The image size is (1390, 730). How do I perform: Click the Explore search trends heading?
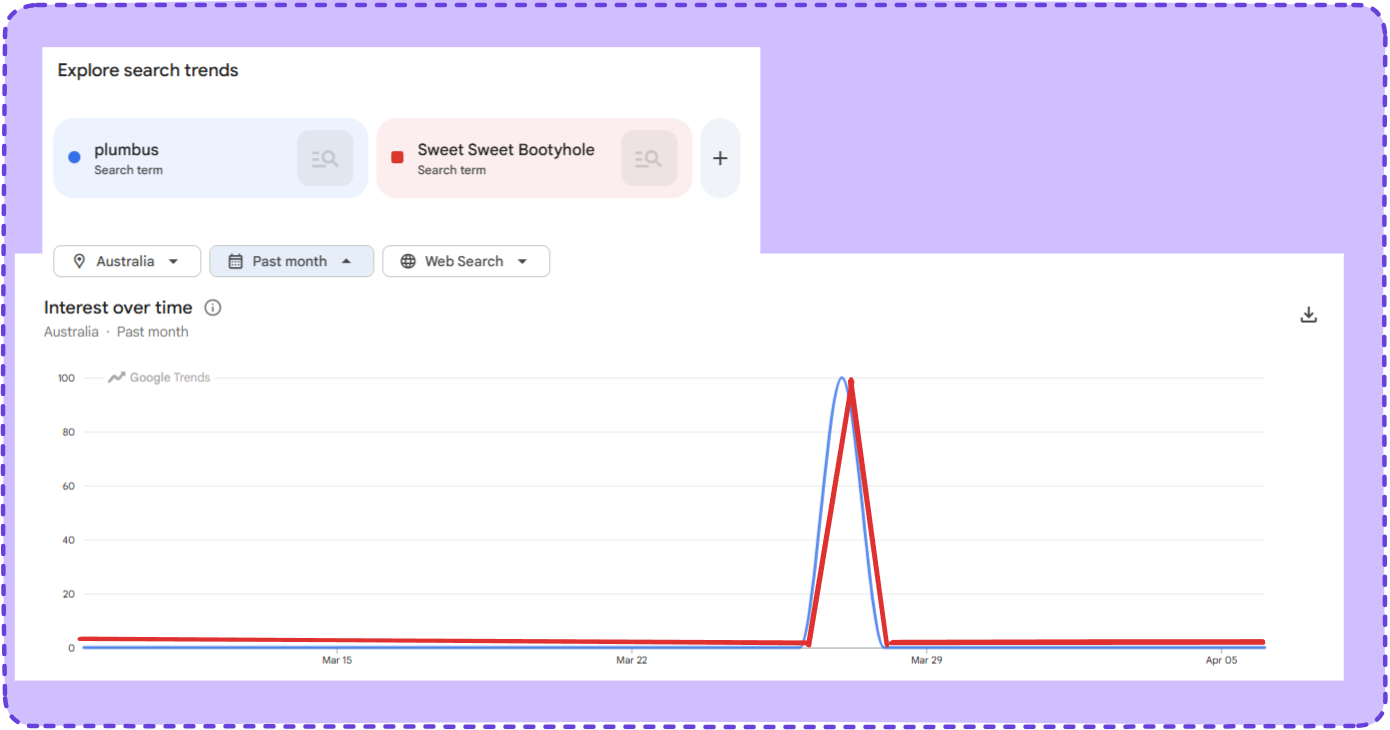[148, 70]
